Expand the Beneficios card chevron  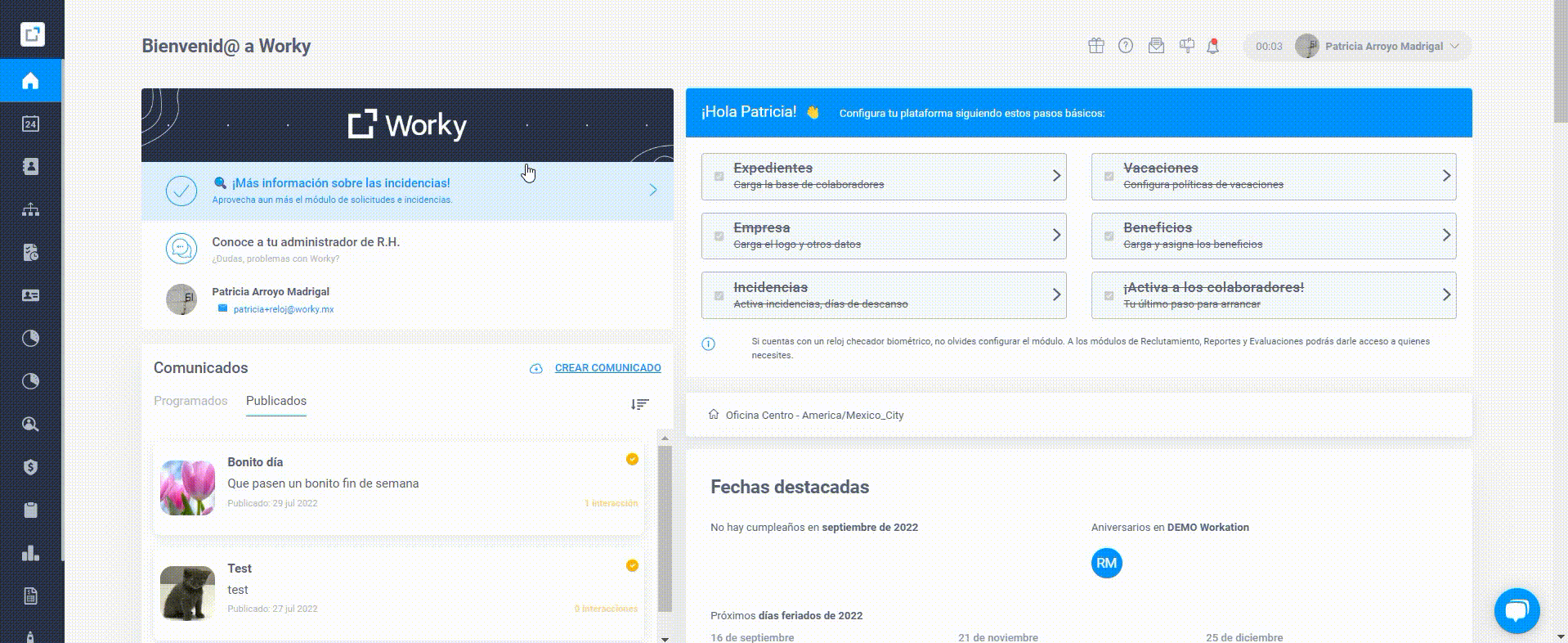1446,236
